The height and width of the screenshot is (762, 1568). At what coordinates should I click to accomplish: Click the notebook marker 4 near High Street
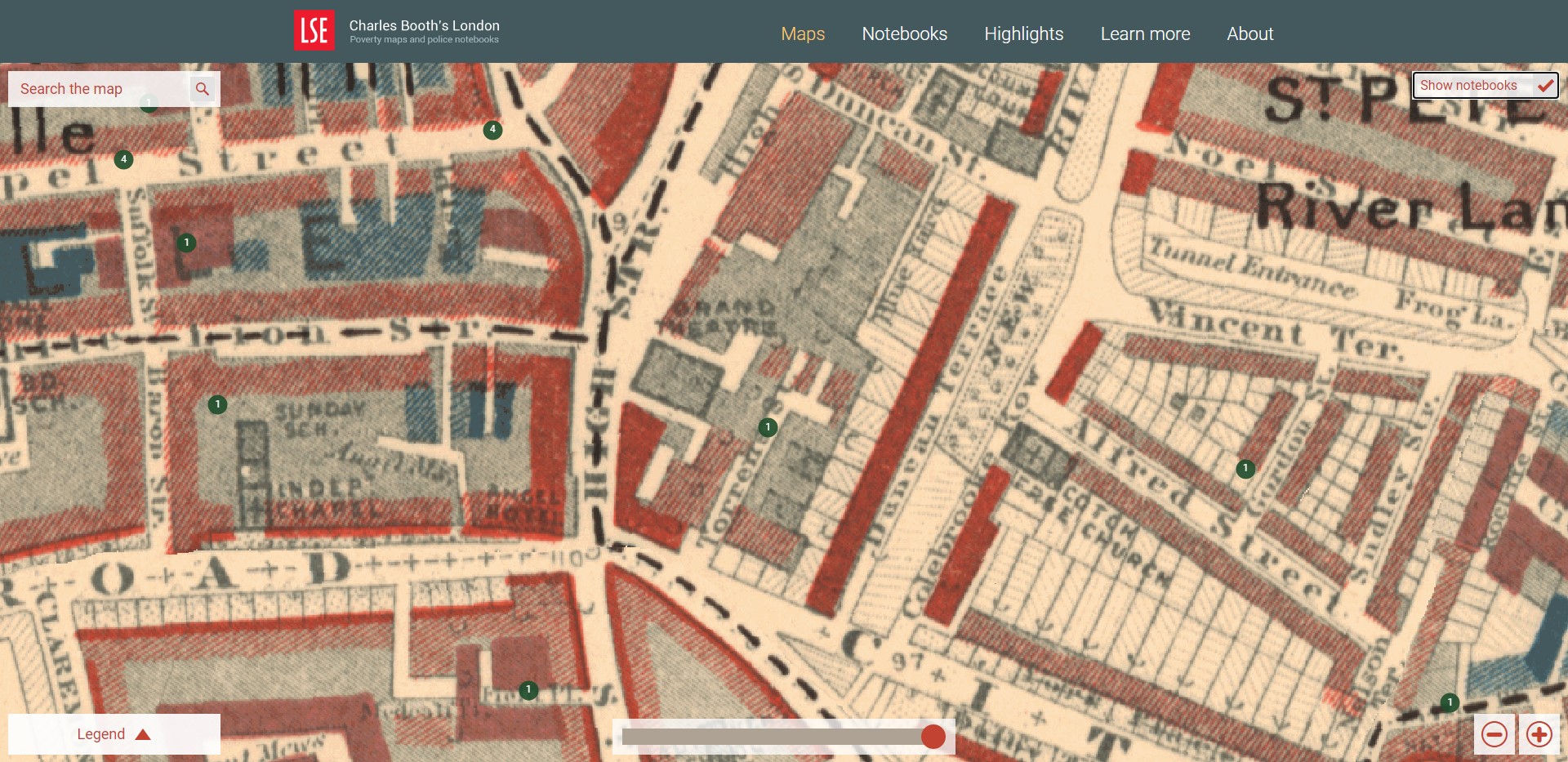[492, 130]
